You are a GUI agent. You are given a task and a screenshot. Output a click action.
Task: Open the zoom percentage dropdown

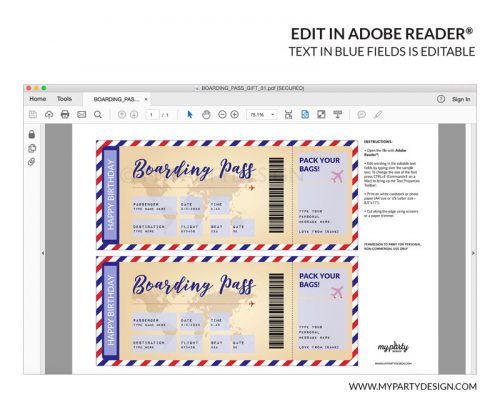pos(261,115)
